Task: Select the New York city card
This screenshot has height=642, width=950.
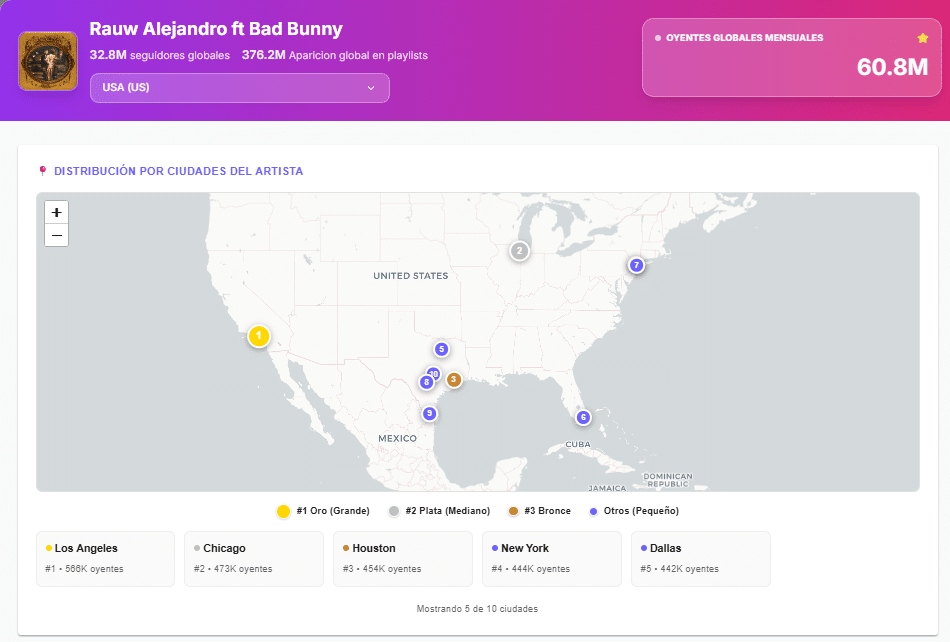Action: pyautogui.click(x=550, y=558)
